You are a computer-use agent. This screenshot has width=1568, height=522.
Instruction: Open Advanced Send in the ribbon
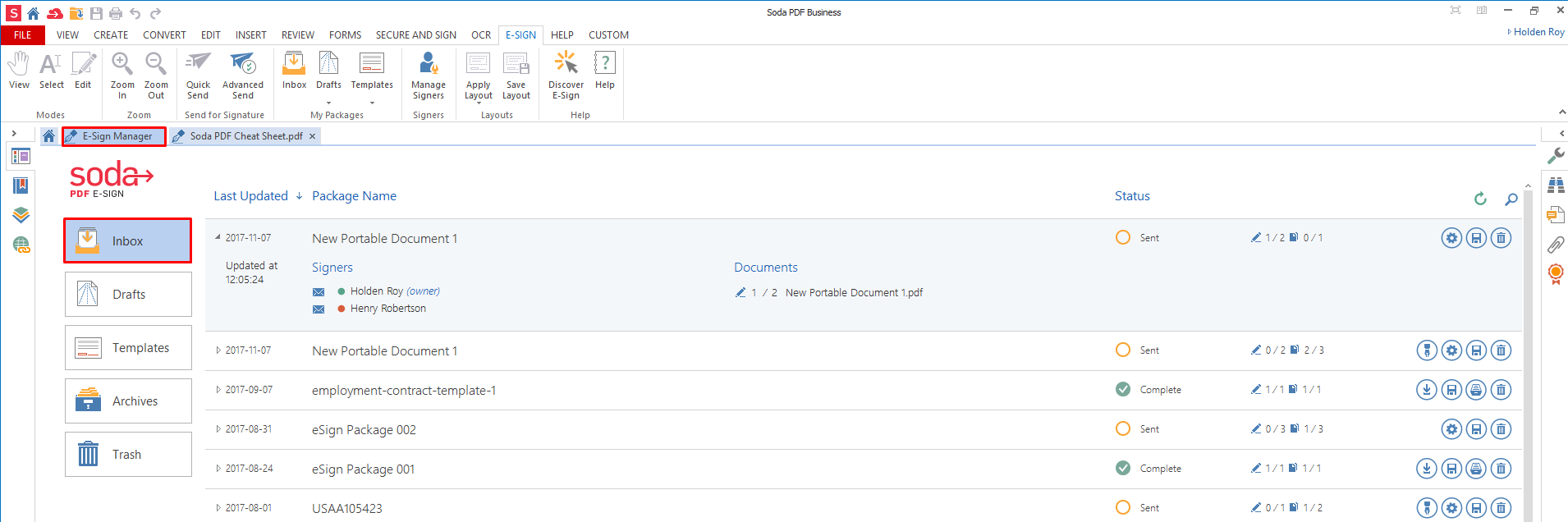[x=243, y=76]
